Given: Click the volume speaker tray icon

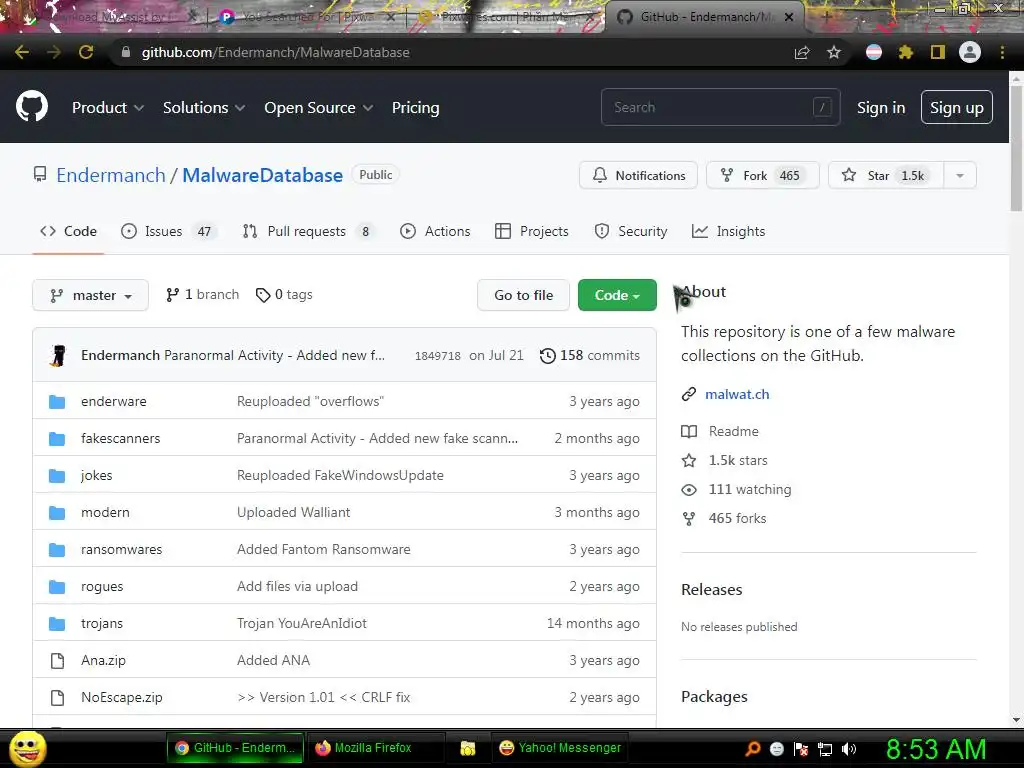Looking at the screenshot, I should 848,749.
